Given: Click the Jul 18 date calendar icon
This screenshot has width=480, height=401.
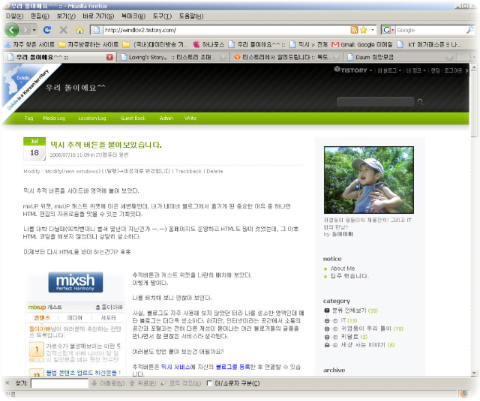Looking at the screenshot, I should (34, 149).
